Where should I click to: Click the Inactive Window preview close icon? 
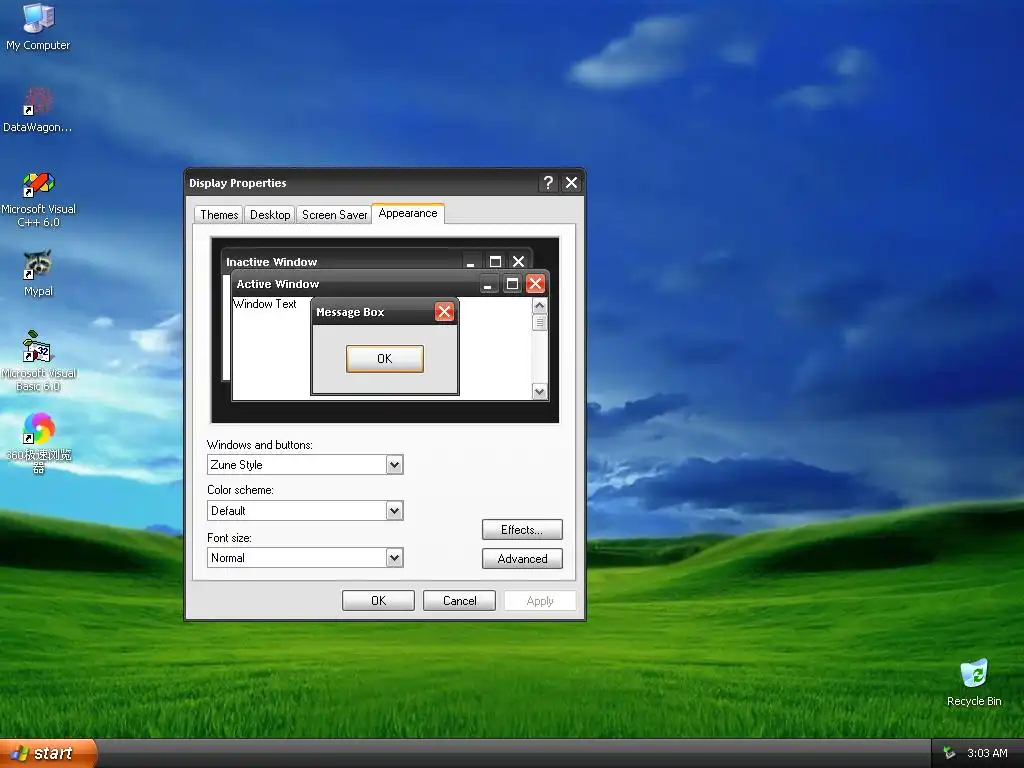coord(519,261)
